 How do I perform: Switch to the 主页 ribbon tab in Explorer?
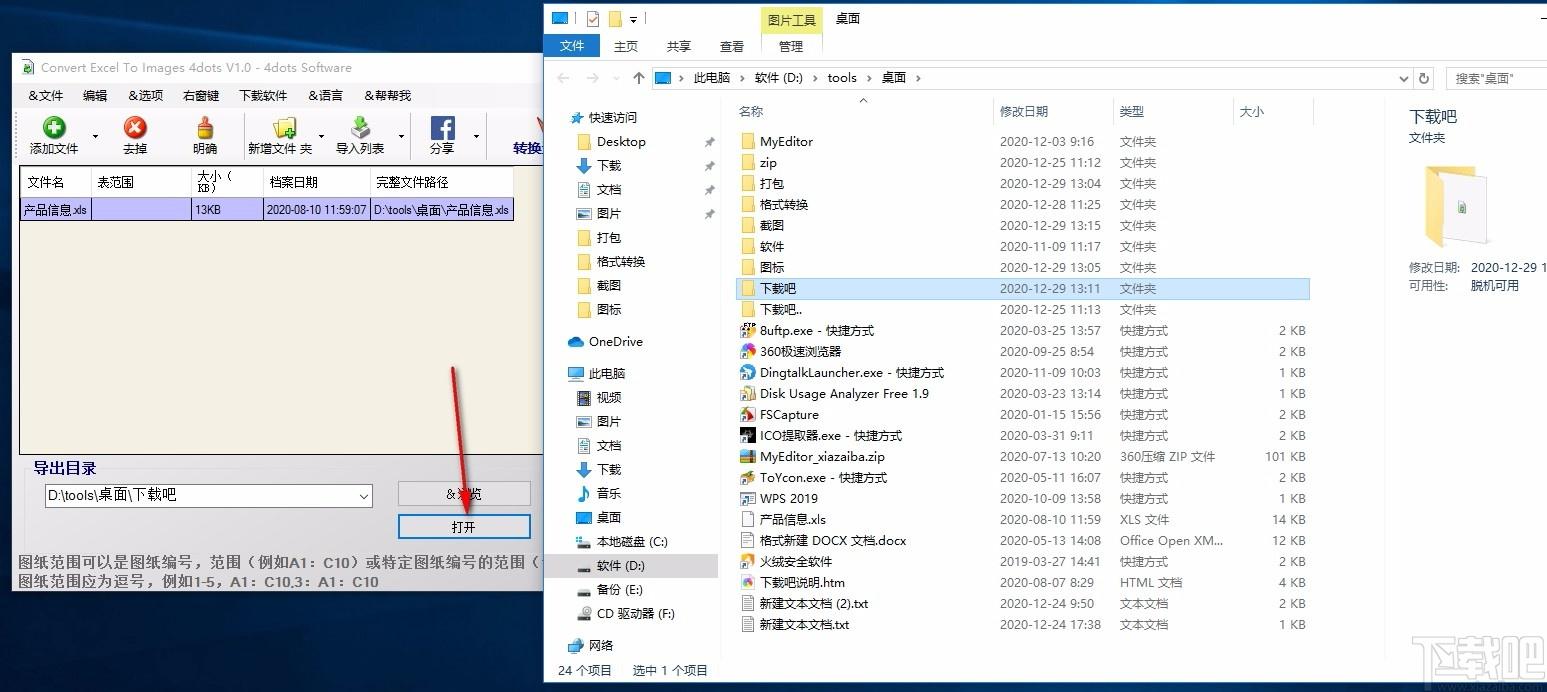[626, 46]
